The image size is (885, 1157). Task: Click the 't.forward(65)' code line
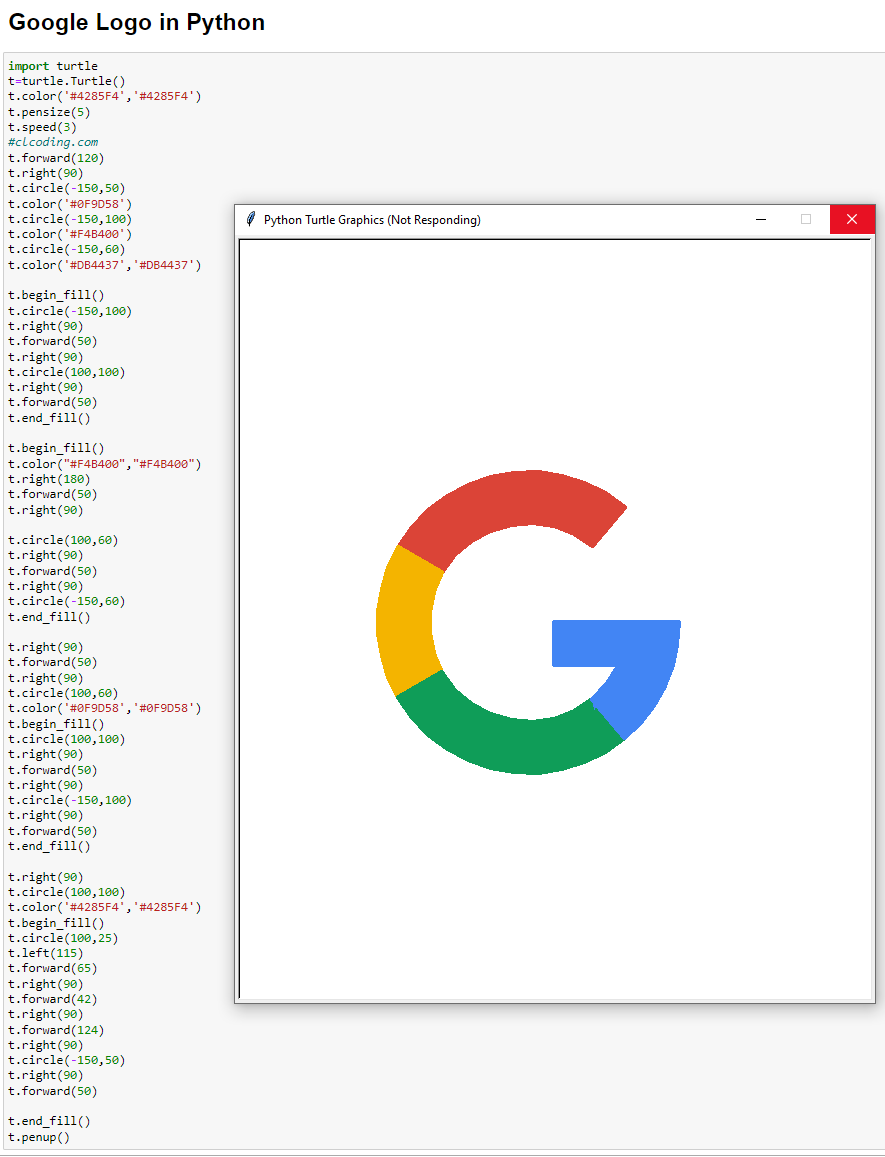[52, 968]
